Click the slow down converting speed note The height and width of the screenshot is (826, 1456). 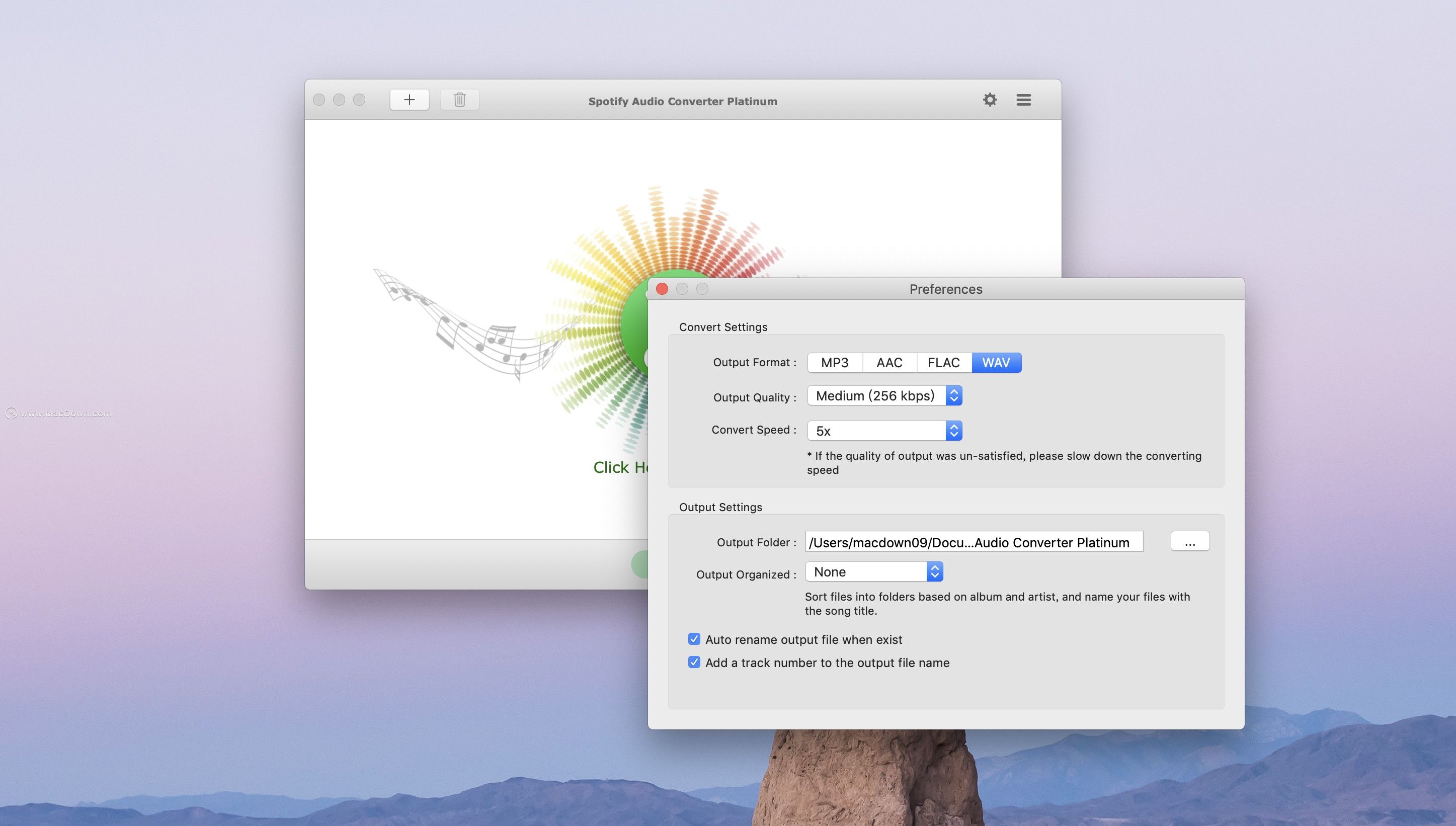[1004, 462]
